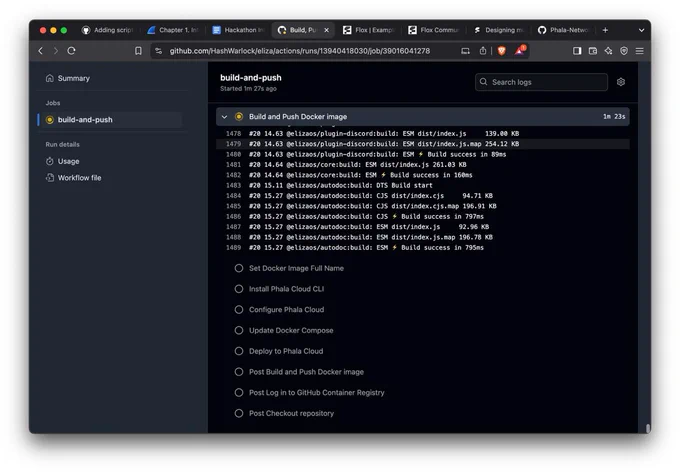Open the Summary link
The height and width of the screenshot is (472, 680).
(73, 79)
